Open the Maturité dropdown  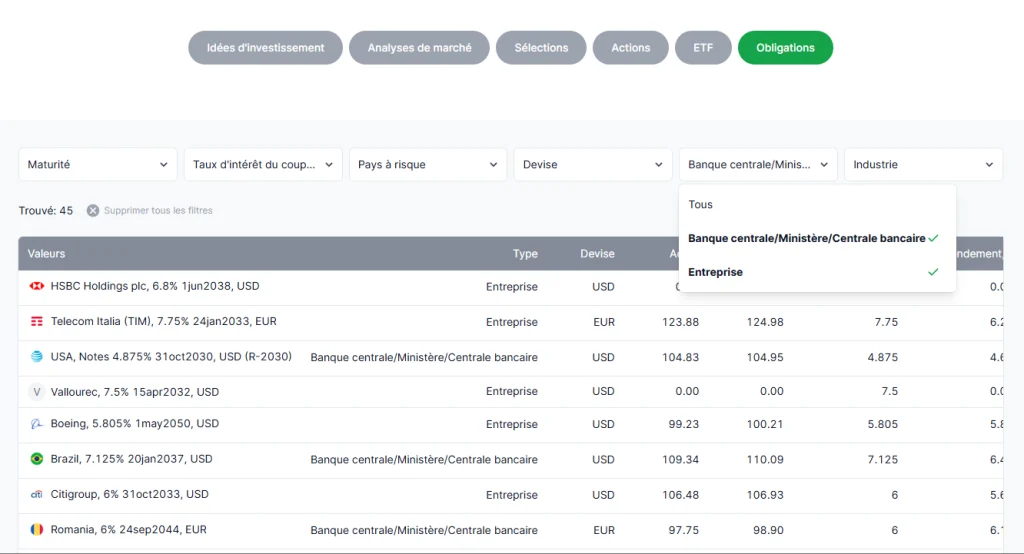(x=98, y=165)
